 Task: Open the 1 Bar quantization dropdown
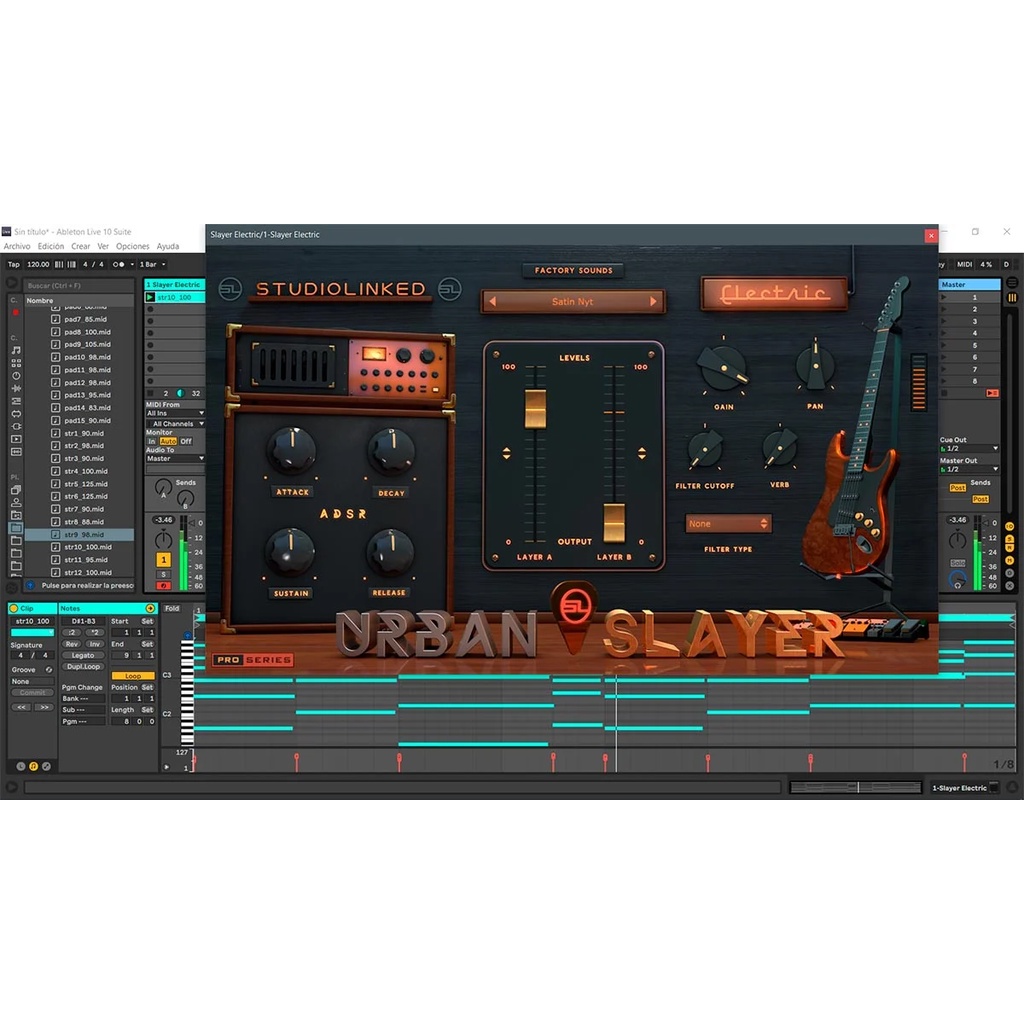(152, 264)
